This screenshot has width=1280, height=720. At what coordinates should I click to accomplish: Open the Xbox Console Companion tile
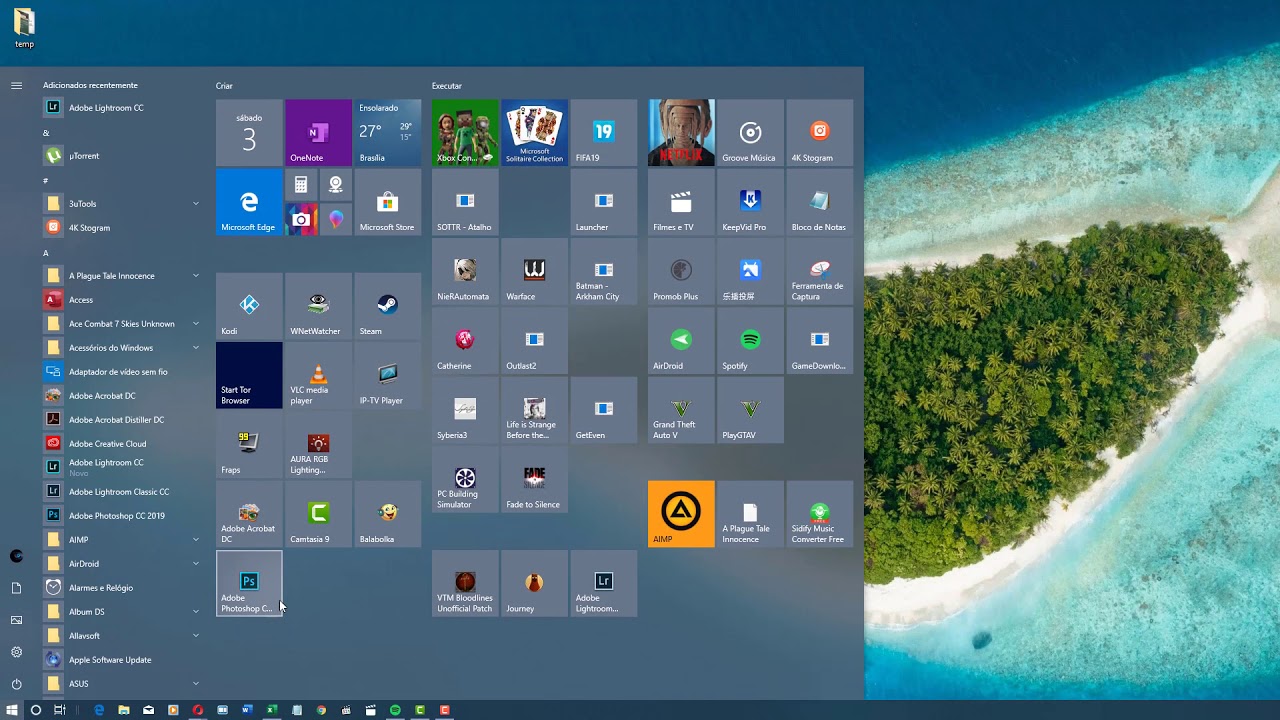point(465,132)
